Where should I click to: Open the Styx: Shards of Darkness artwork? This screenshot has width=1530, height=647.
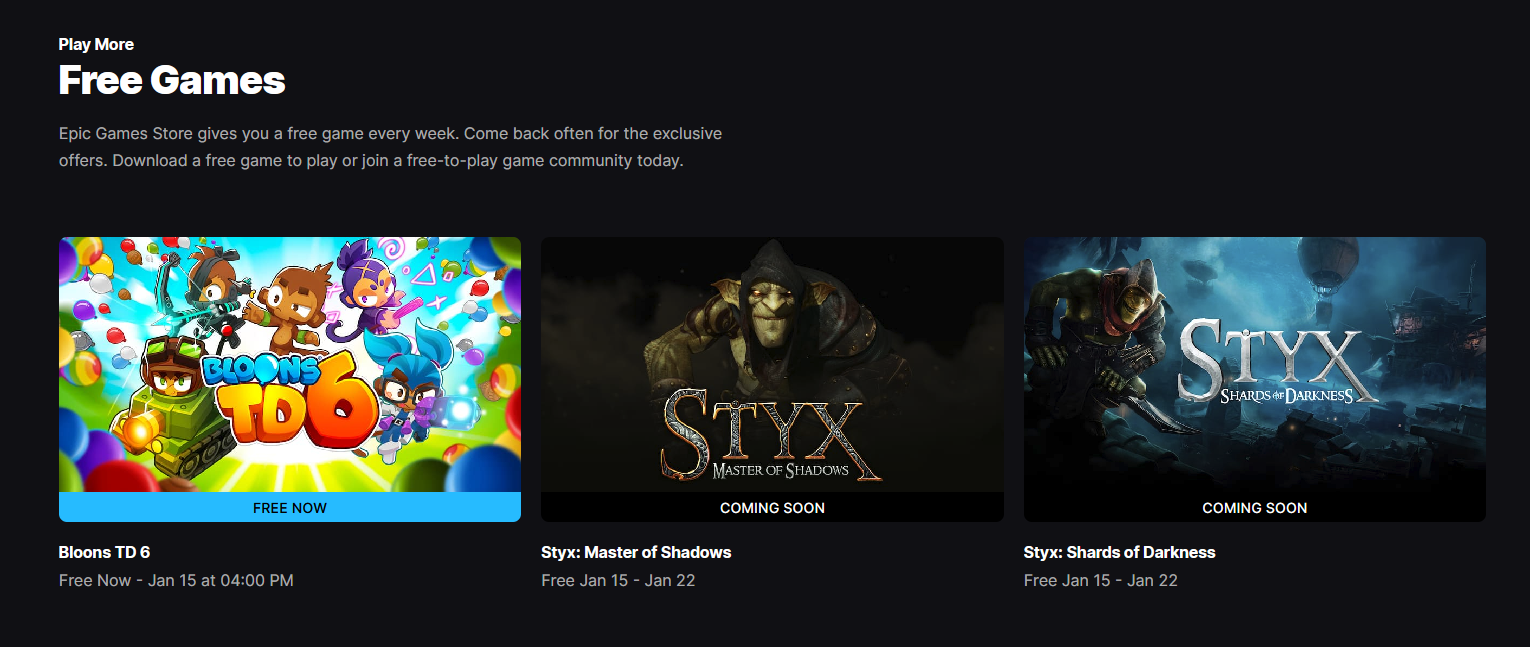(1254, 364)
